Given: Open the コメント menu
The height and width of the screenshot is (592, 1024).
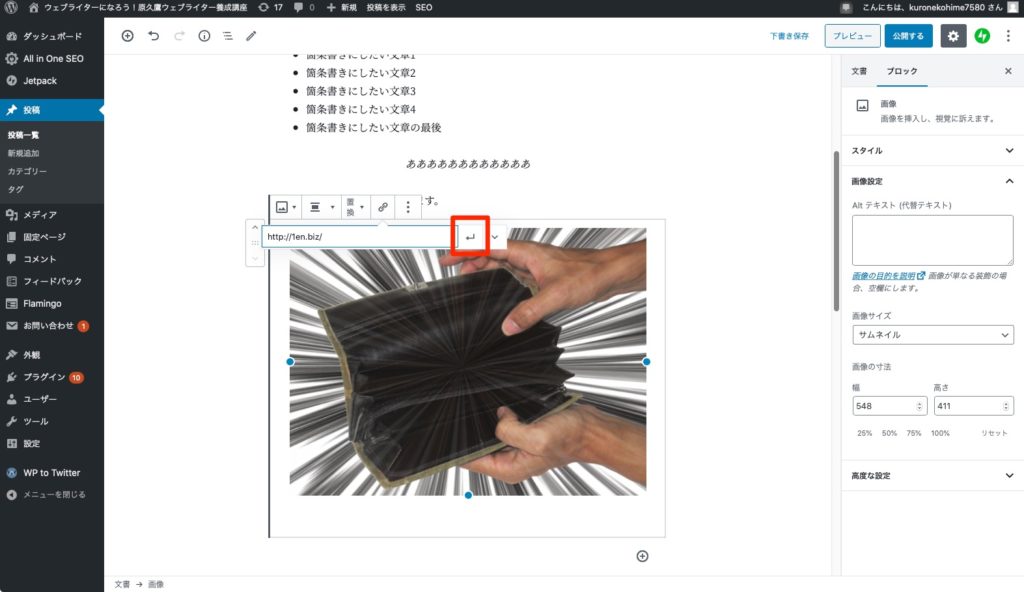Looking at the screenshot, I should tap(52, 259).
